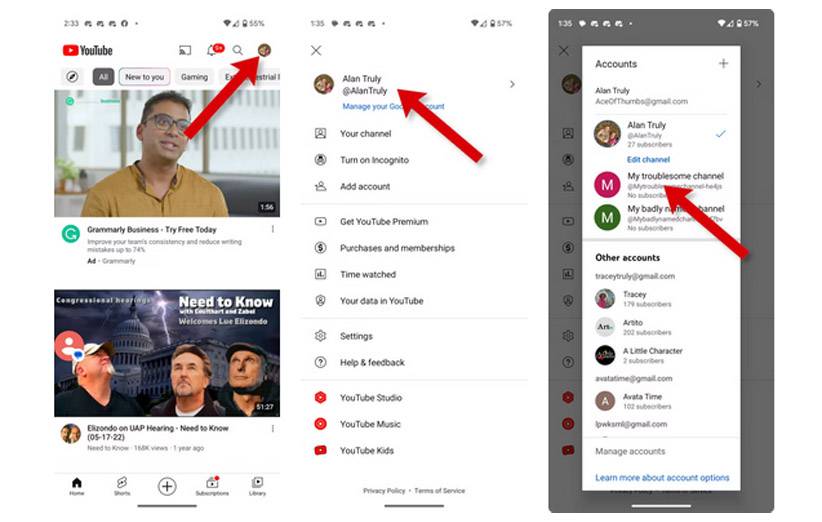Open the Library tab

click(x=257, y=486)
